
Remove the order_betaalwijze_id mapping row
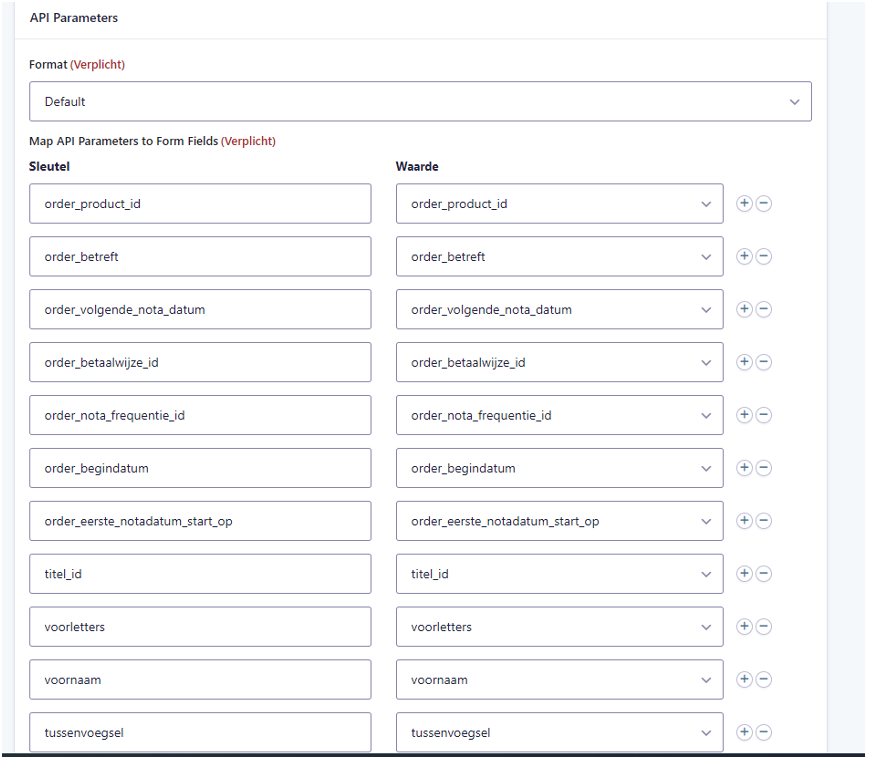763,362
